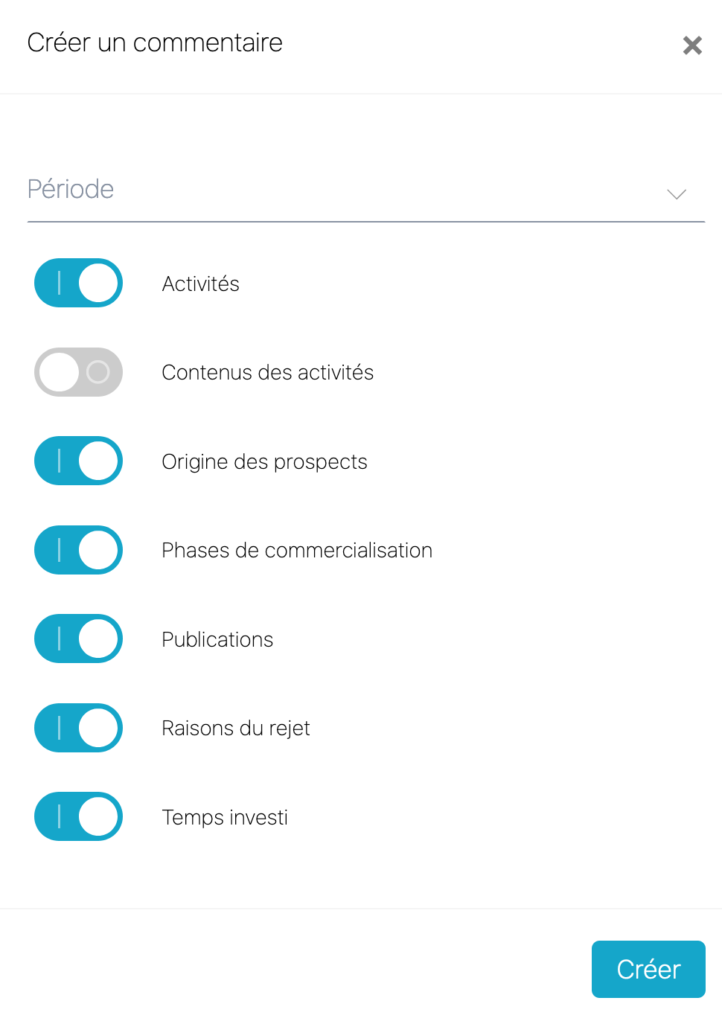
Task: Disable the Raisons du rejet toggle
Action: (x=78, y=728)
